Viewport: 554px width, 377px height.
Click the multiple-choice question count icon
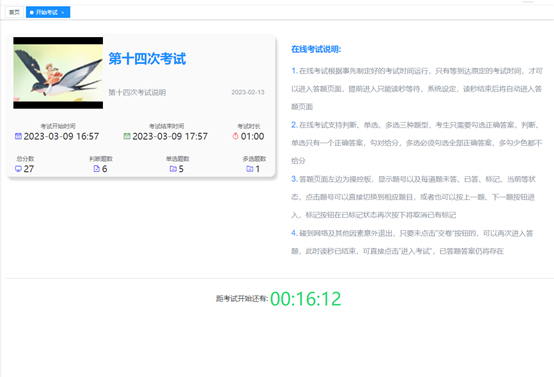click(250, 169)
